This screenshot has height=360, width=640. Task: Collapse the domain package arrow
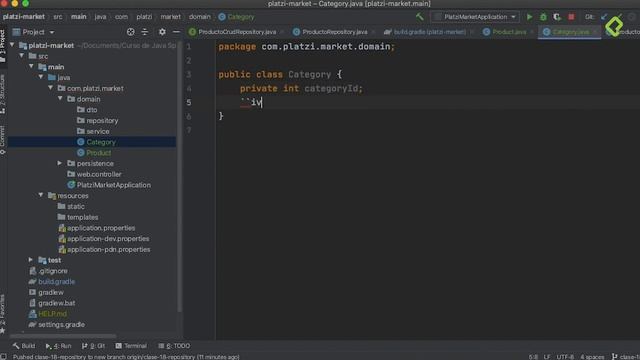(60, 99)
